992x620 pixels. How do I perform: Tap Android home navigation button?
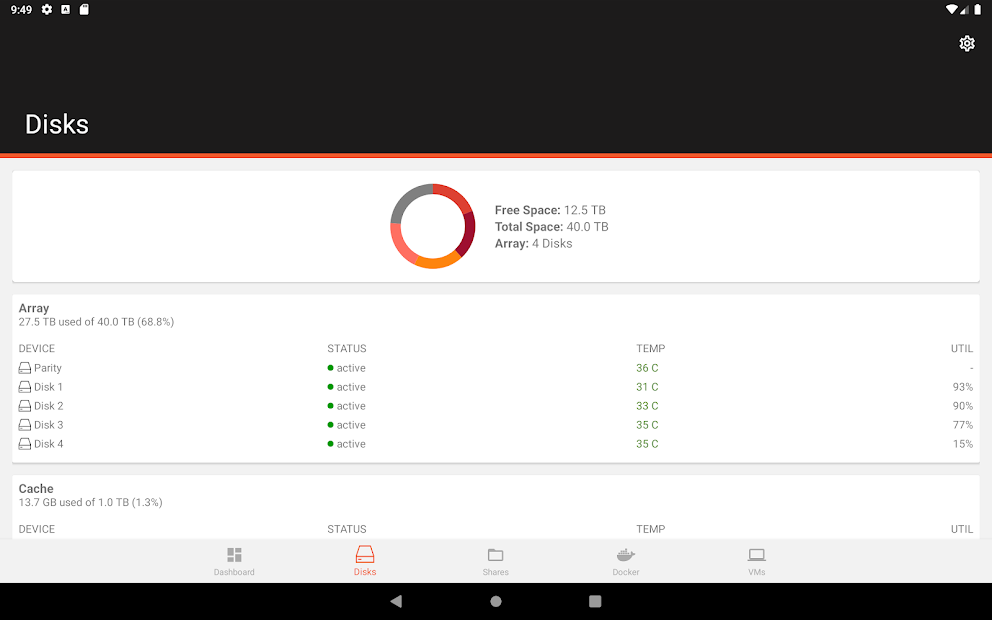pos(496,601)
